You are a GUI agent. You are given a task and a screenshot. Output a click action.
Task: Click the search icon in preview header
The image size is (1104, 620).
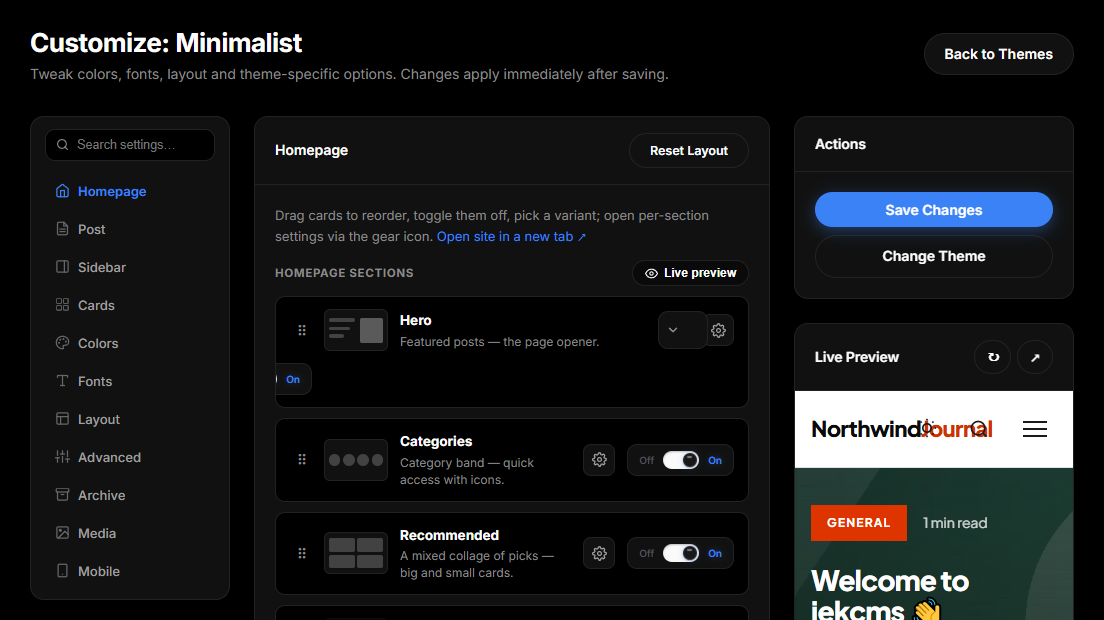(978, 428)
